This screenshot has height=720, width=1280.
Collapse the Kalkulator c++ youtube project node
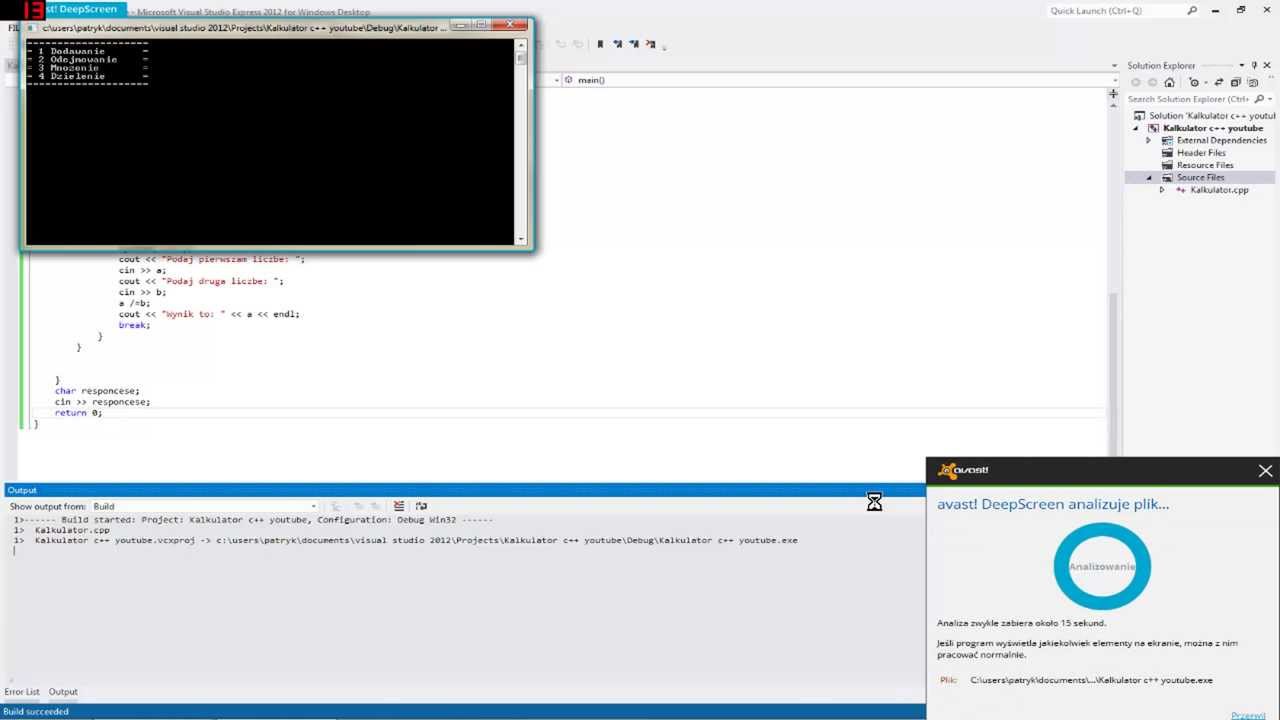coord(1135,128)
